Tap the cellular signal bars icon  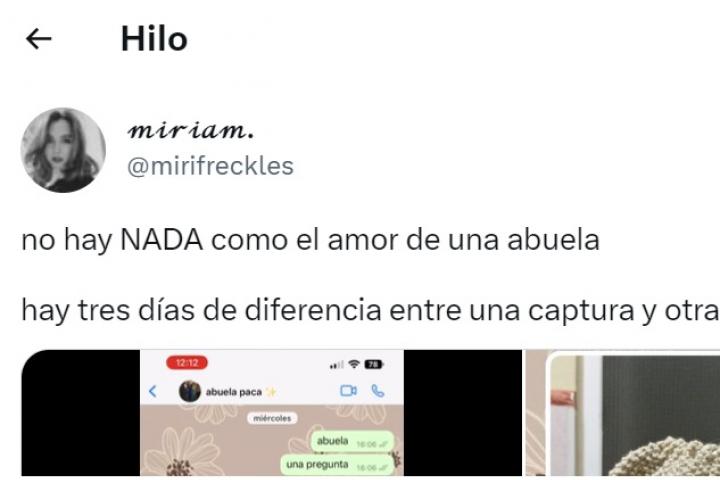tap(337, 365)
